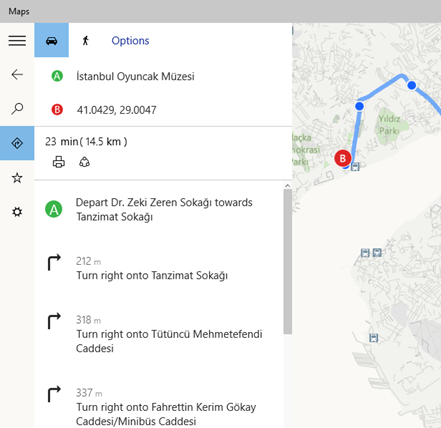Click red B destination pin on map
Screen dimensions: 441x428
click(x=343, y=158)
